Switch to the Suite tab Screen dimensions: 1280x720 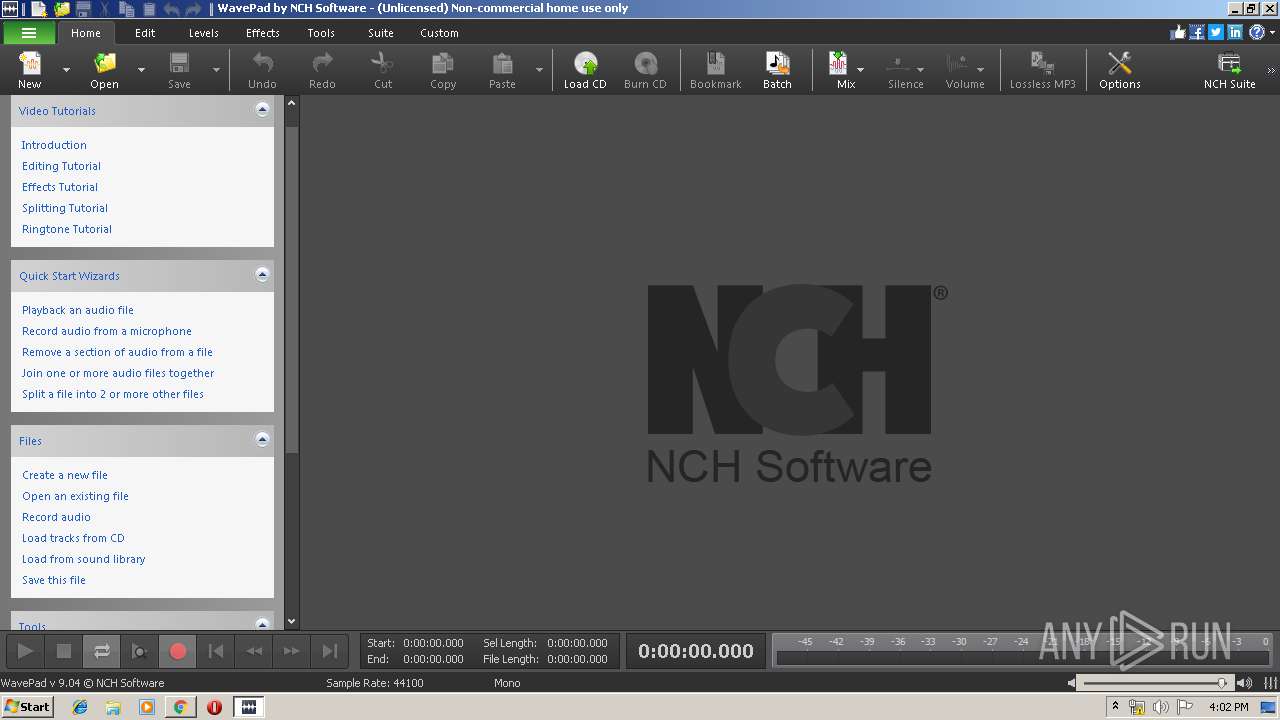381,33
